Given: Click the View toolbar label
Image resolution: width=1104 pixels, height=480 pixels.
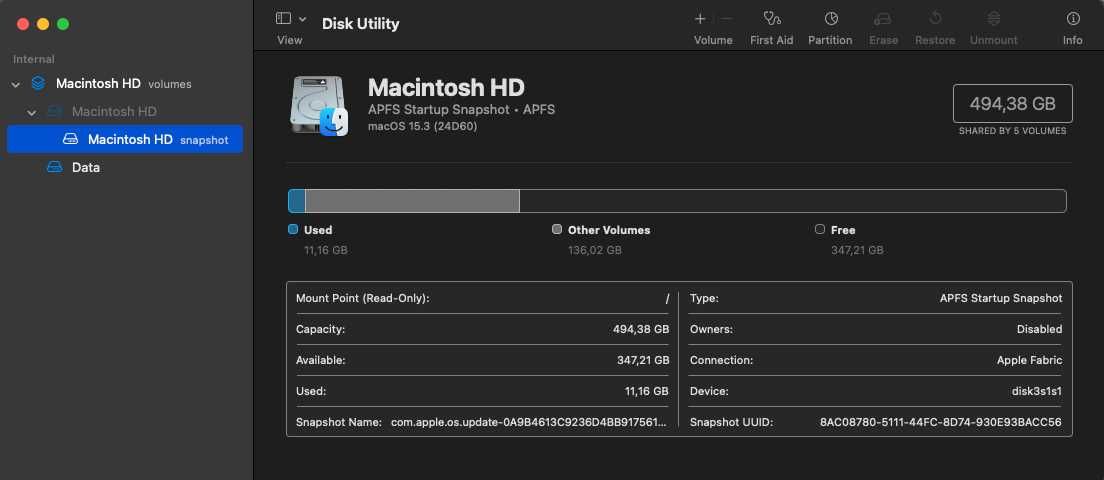Looking at the screenshot, I should click(x=289, y=40).
